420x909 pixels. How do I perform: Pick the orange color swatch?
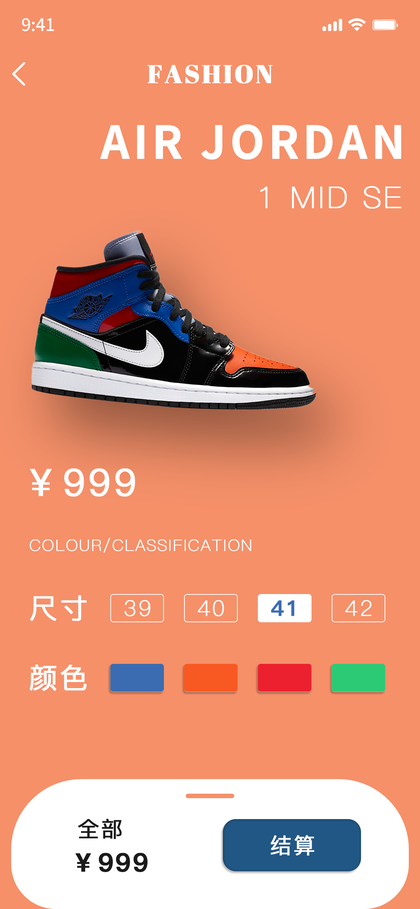pos(211,678)
